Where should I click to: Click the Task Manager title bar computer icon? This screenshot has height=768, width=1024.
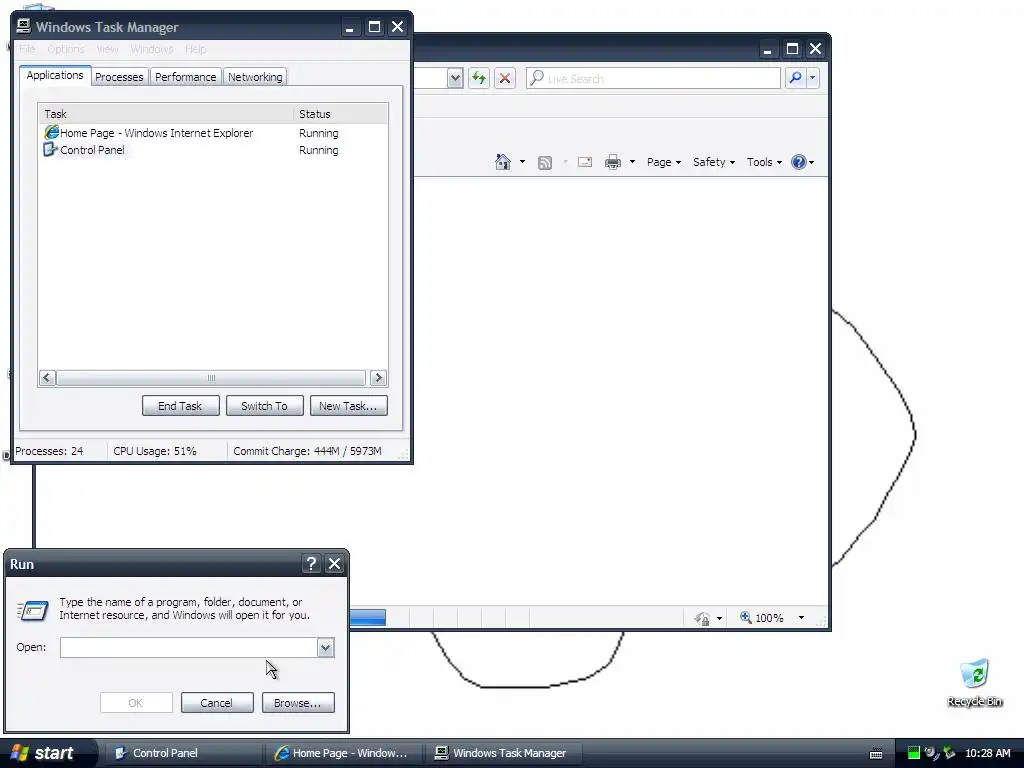pyautogui.click(x=24, y=26)
